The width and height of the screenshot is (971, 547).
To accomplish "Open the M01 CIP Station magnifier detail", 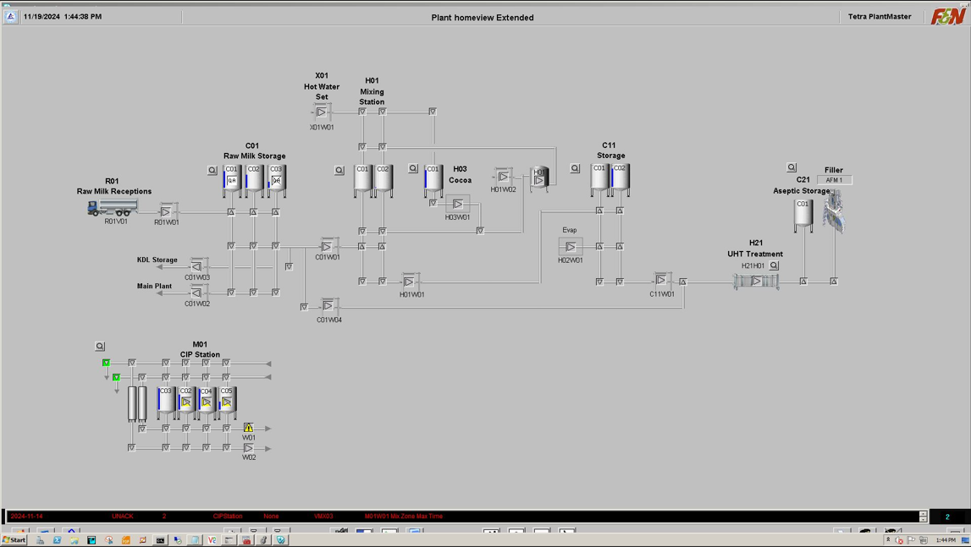I will pos(100,346).
